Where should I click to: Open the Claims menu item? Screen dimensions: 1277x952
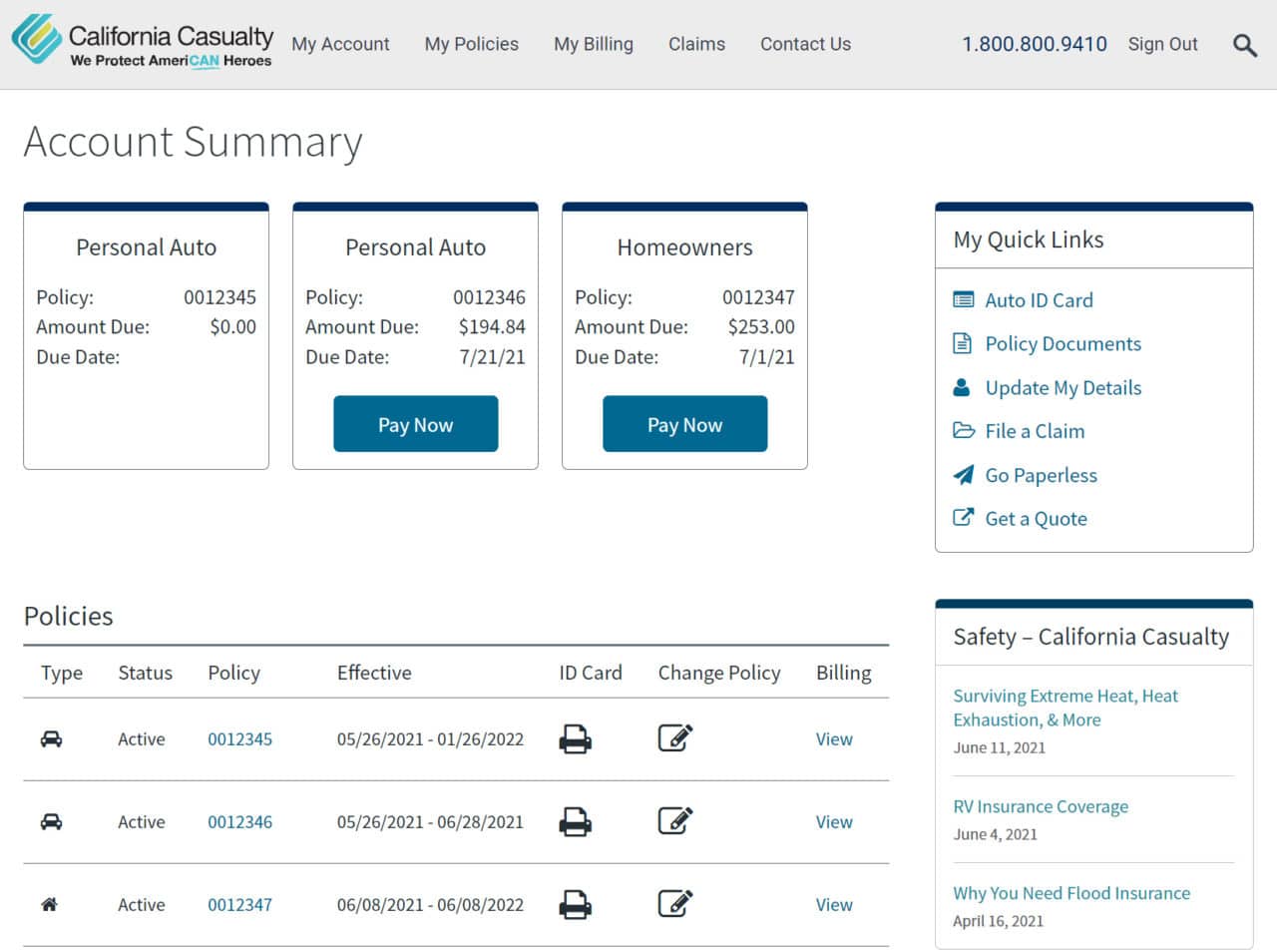click(696, 44)
